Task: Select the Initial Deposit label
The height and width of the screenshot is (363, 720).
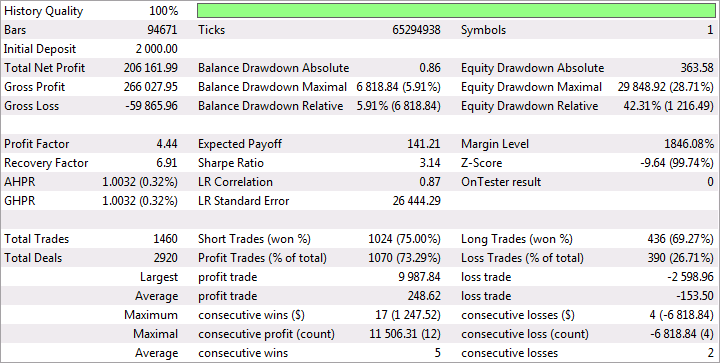Action: point(40,49)
